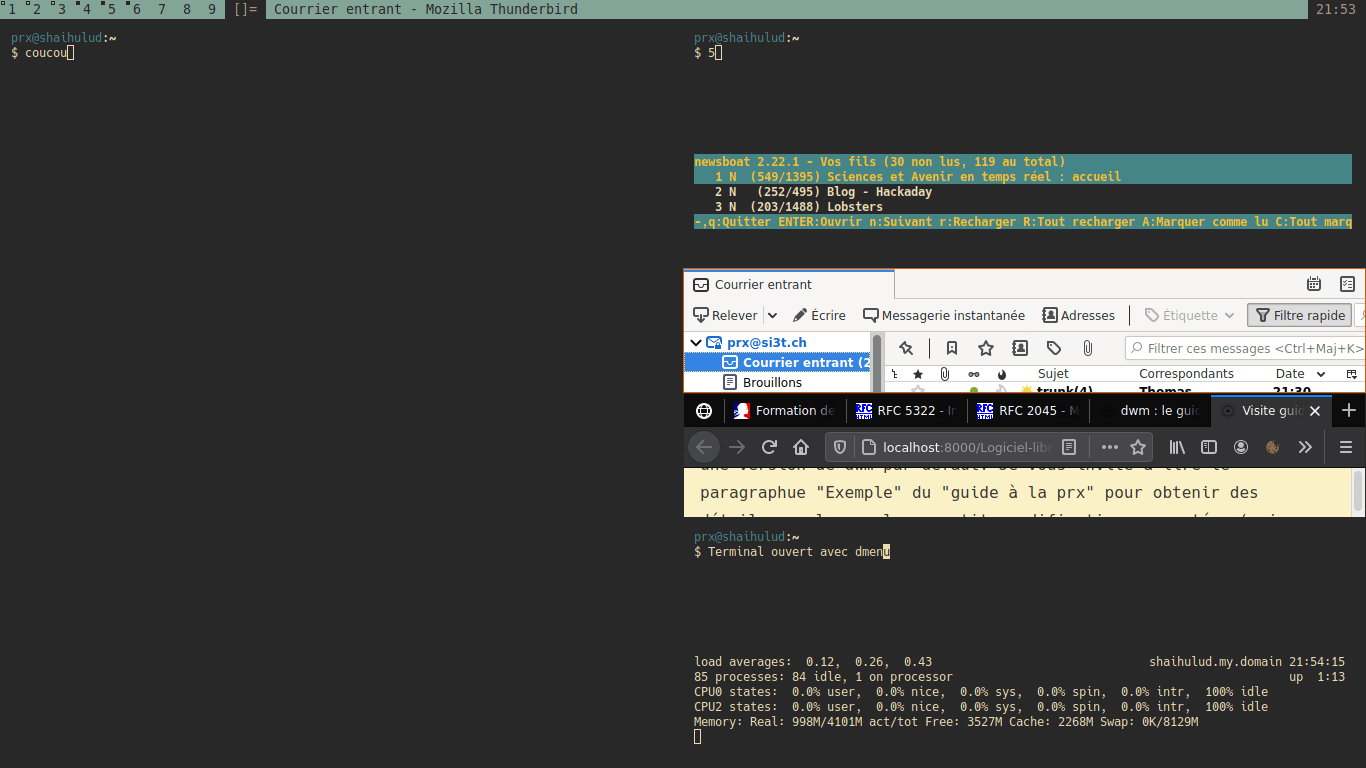Toggle attachment quick filter paperclip
The width and height of the screenshot is (1366, 768).
click(x=1088, y=348)
